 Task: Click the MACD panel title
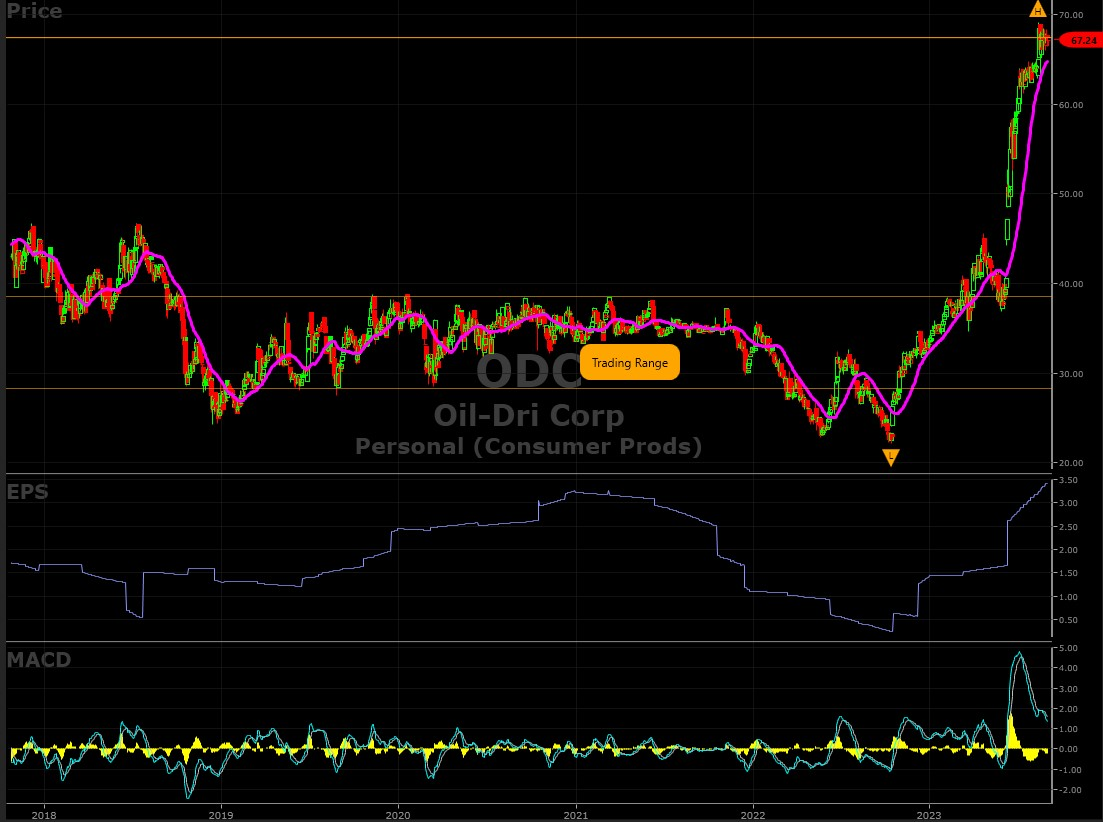click(x=36, y=660)
